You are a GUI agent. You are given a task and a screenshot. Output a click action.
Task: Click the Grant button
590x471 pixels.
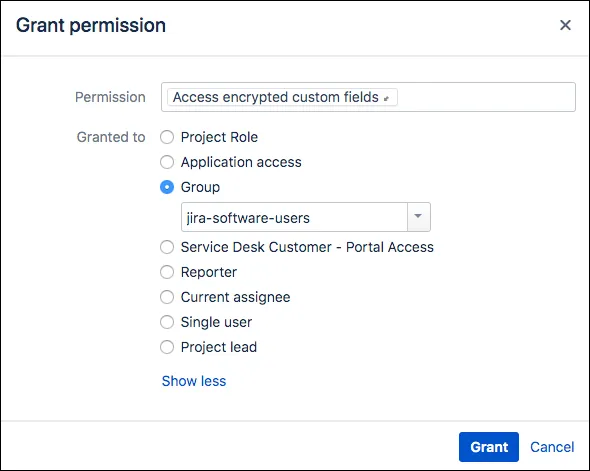[489, 447]
